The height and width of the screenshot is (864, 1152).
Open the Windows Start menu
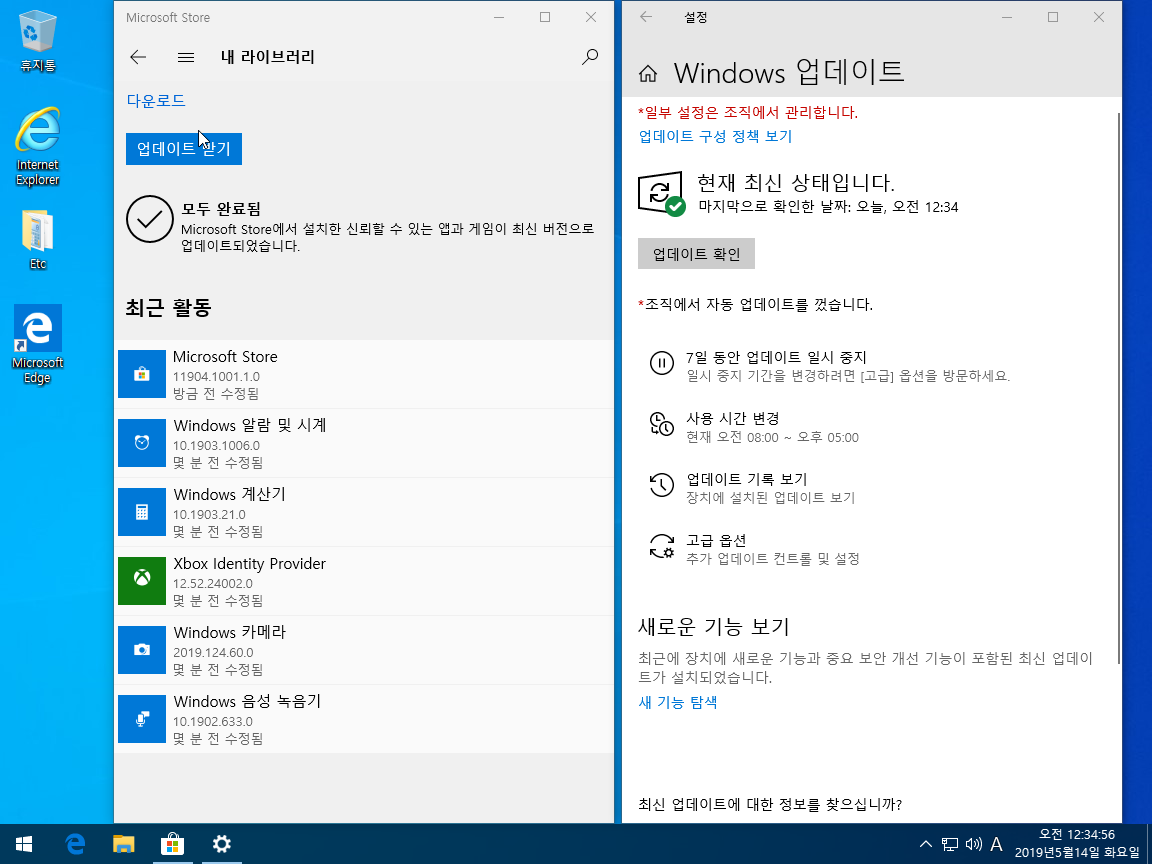(23, 844)
